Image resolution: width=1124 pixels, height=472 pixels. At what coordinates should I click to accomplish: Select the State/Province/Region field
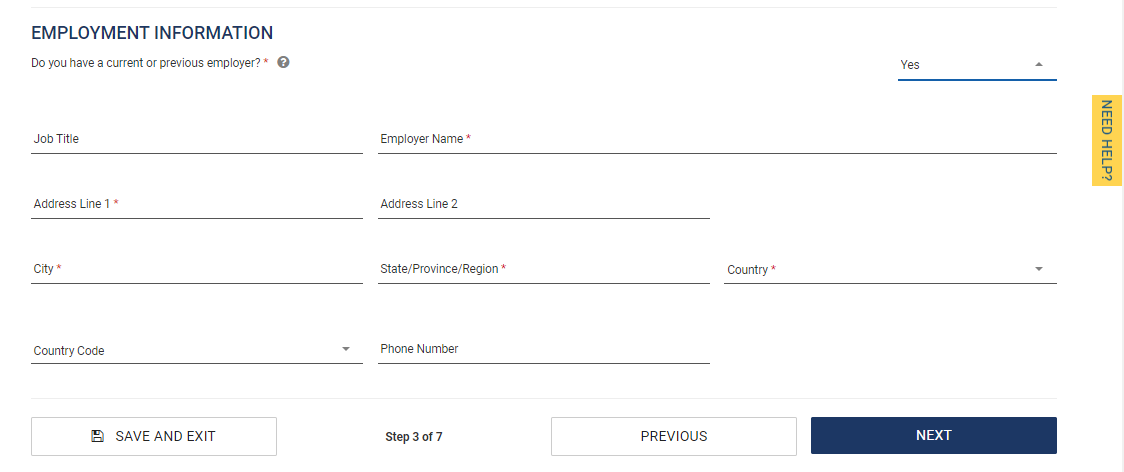[x=543, y=270]
